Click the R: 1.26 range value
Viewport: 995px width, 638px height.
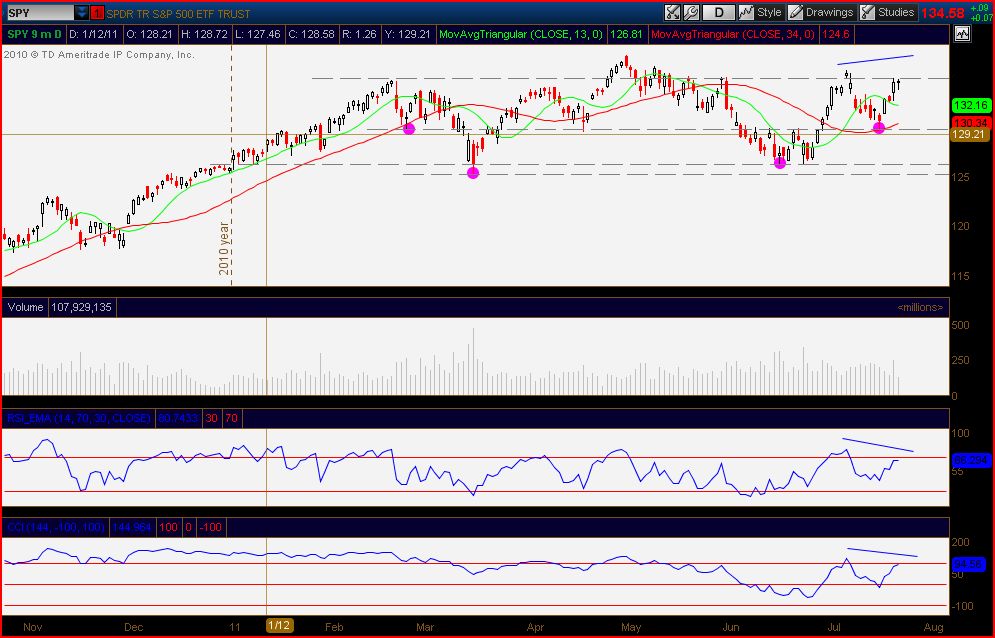tap(359, 34)
